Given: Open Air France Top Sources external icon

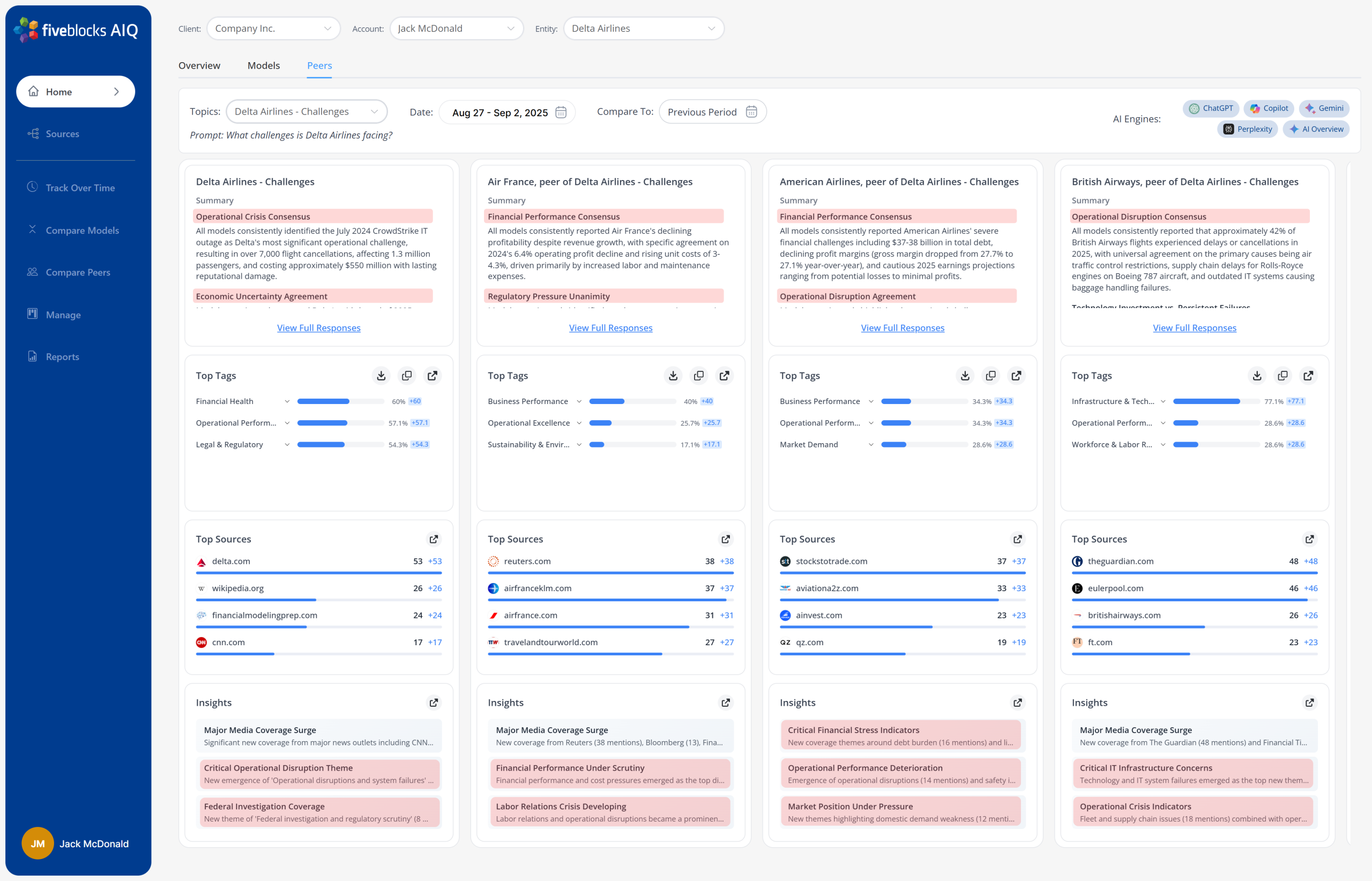Looking at the screenshot, I should tap(726, 540).
